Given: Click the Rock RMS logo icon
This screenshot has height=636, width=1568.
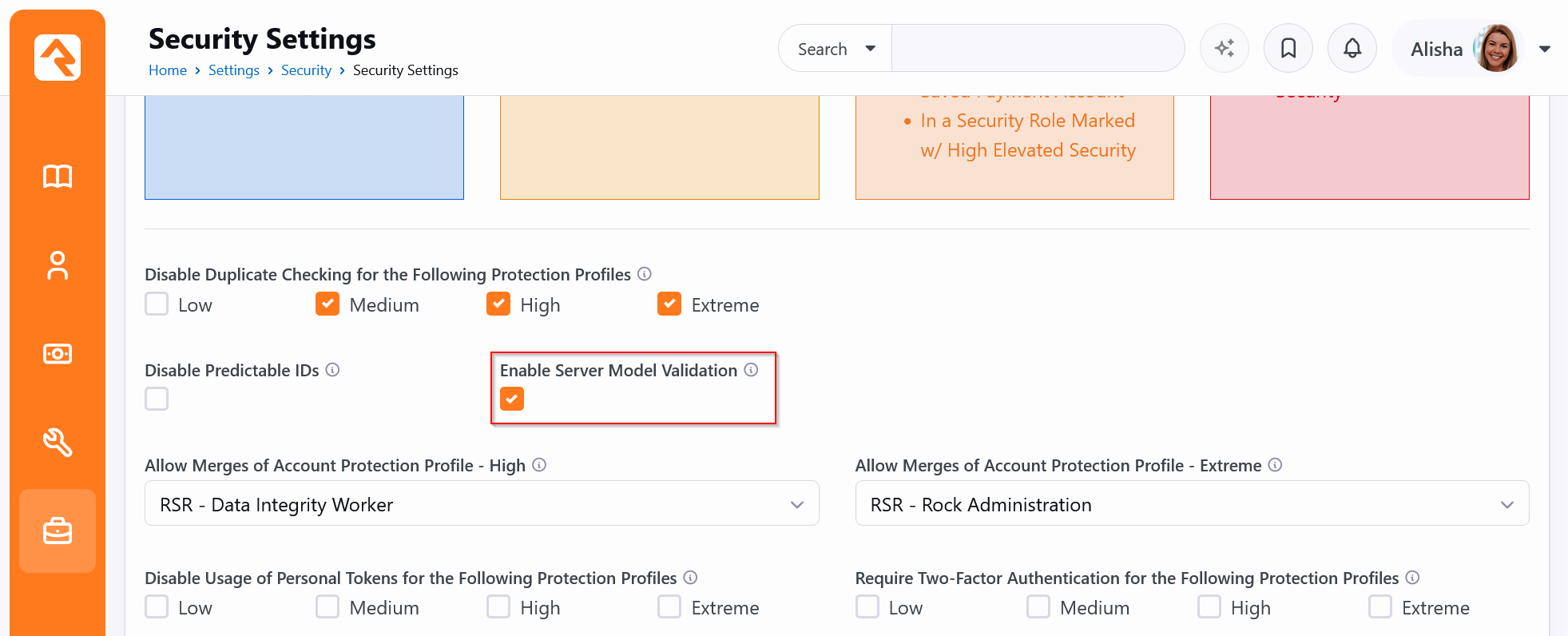Looking at the screenshot, I should pyautogui.click(x=58, y=58).
